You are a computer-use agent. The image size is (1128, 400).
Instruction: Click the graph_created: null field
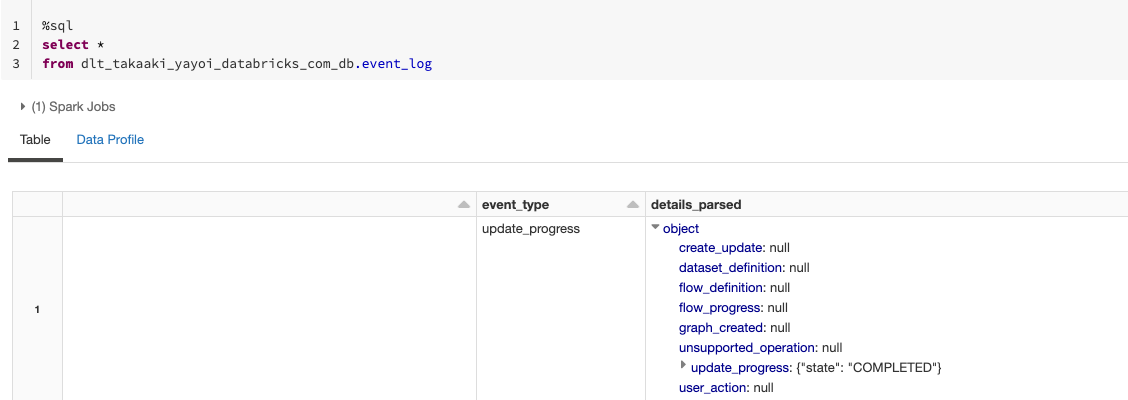[x=734, y=328]
